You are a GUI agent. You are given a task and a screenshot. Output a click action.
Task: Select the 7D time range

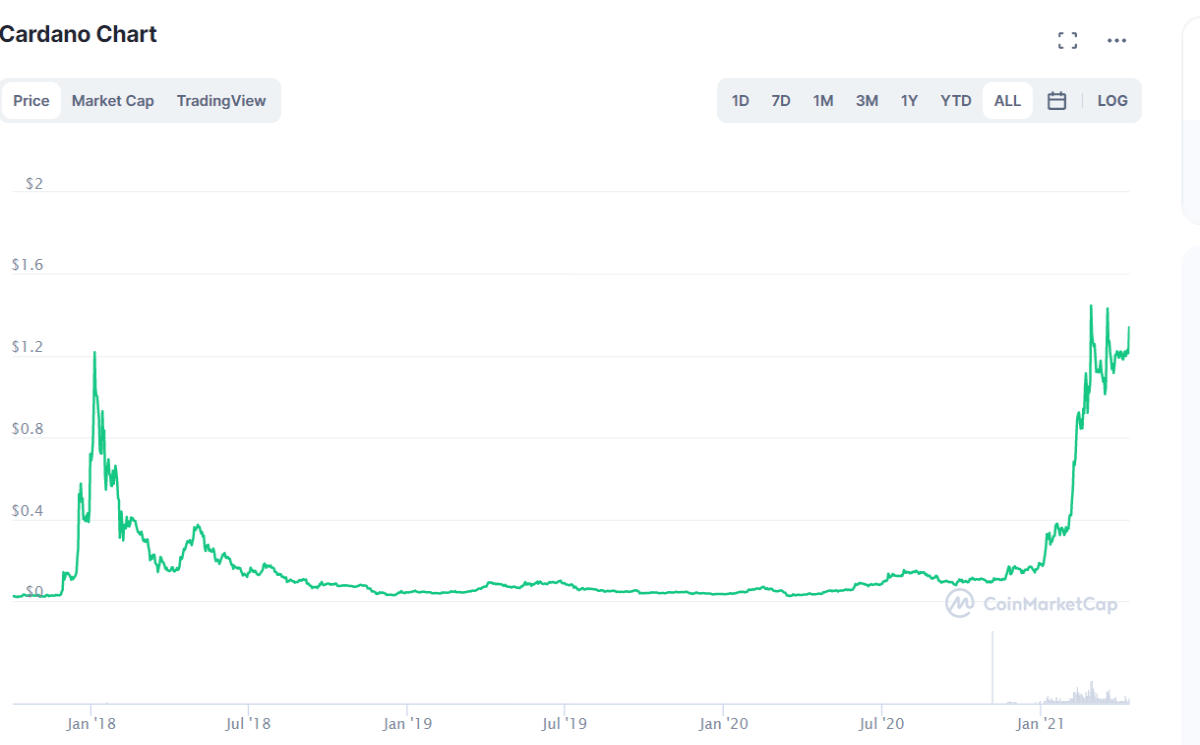point(781,101)
